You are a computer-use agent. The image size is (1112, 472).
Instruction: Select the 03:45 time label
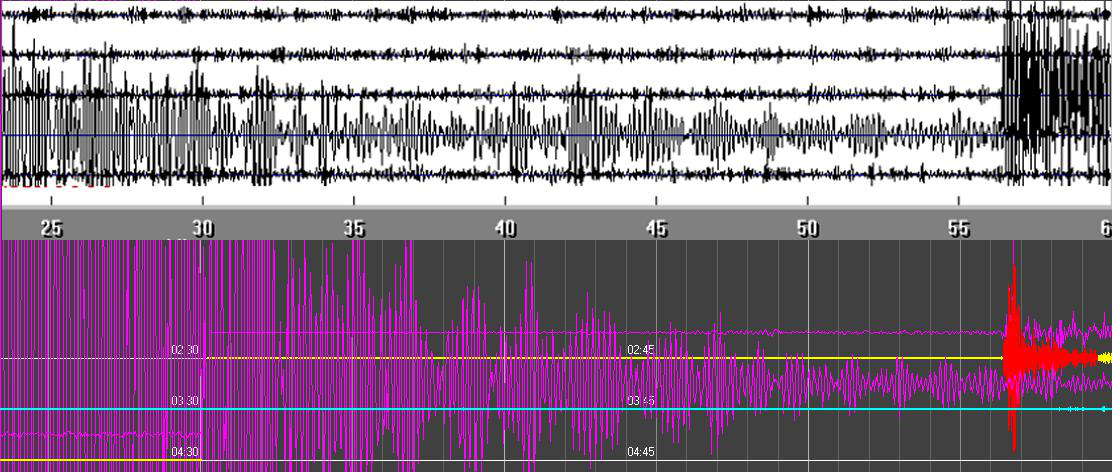[641, 401]
